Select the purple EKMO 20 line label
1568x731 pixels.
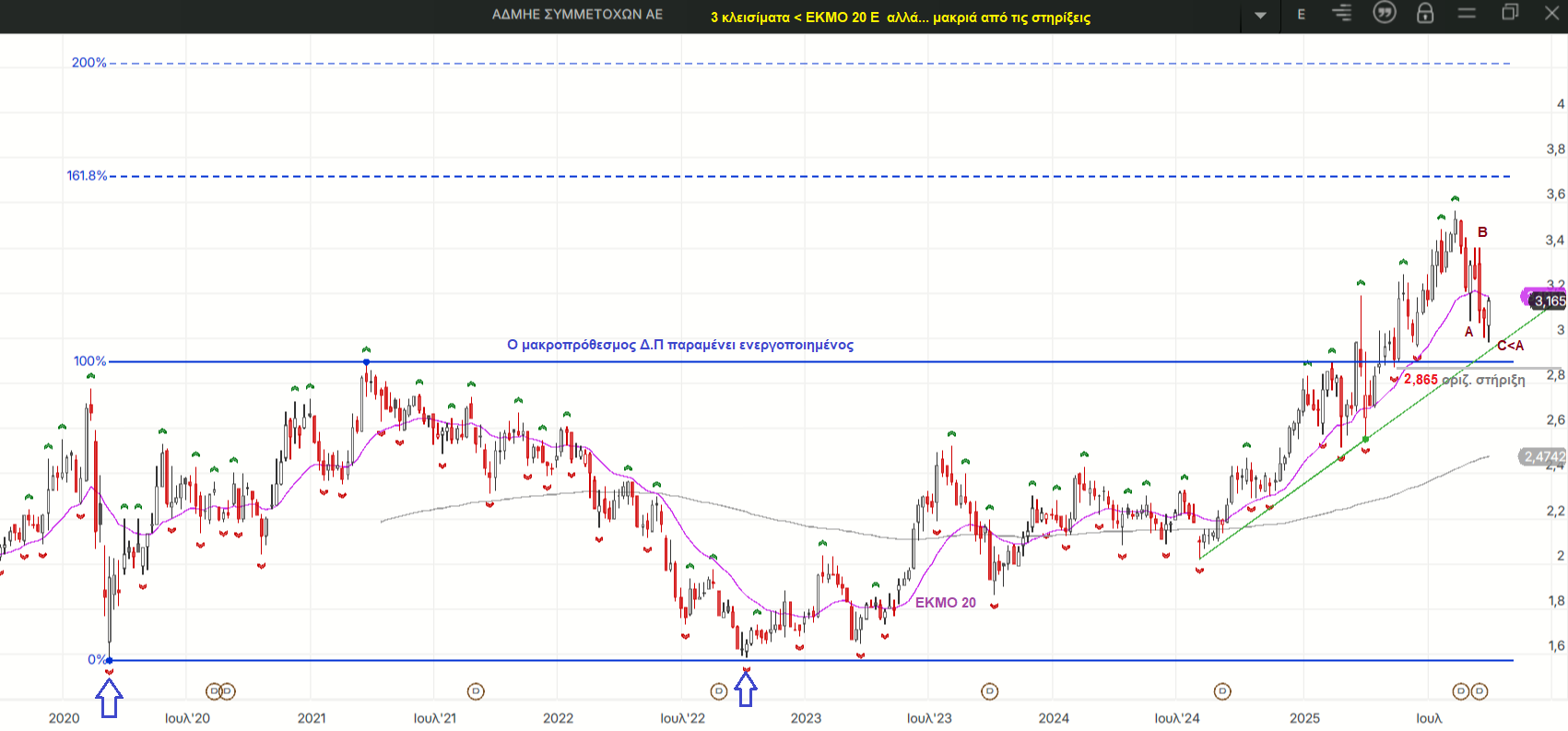[945, 603]
